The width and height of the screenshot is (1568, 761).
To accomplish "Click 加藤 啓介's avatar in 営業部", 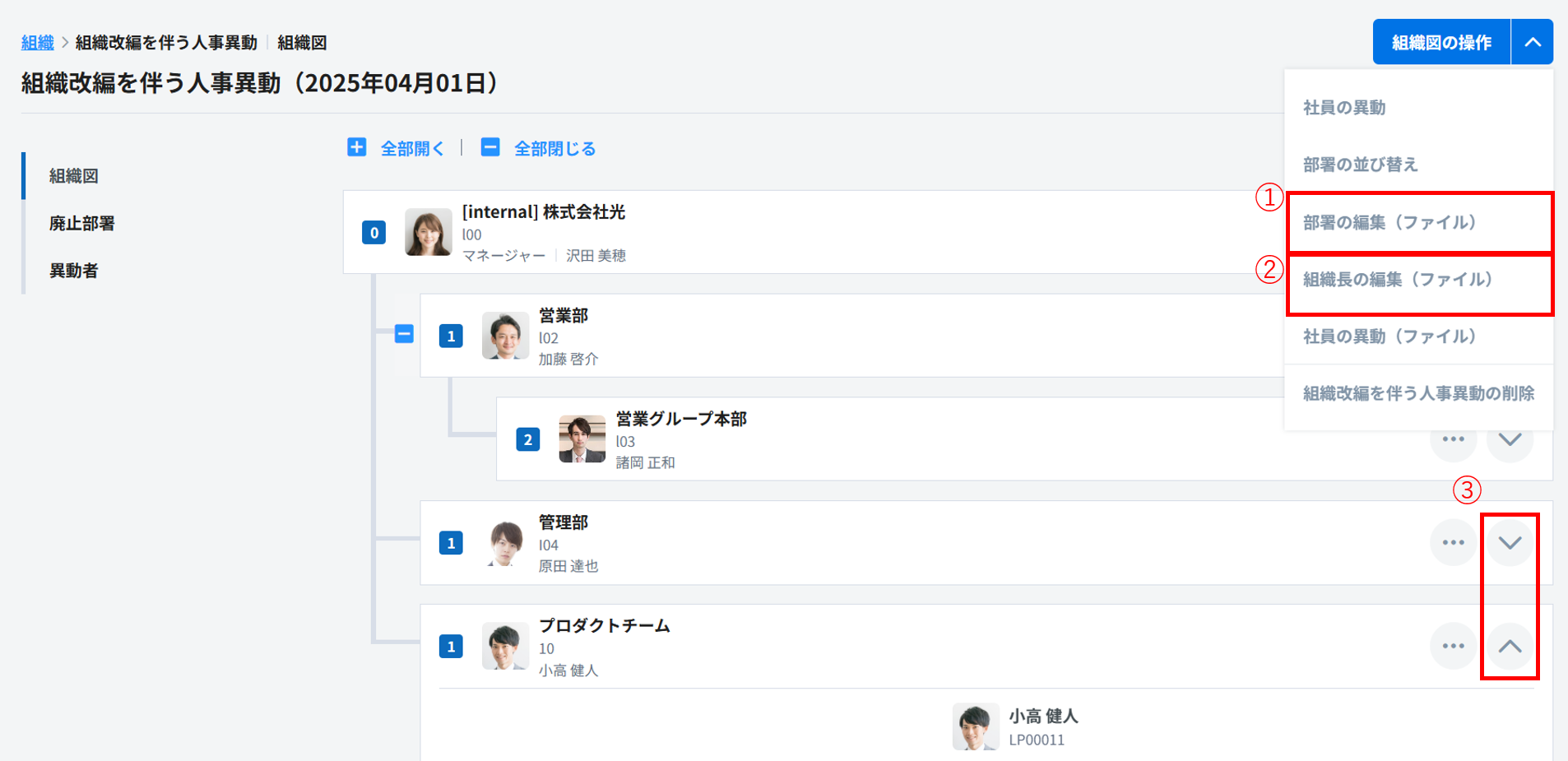I will point(505,336).
